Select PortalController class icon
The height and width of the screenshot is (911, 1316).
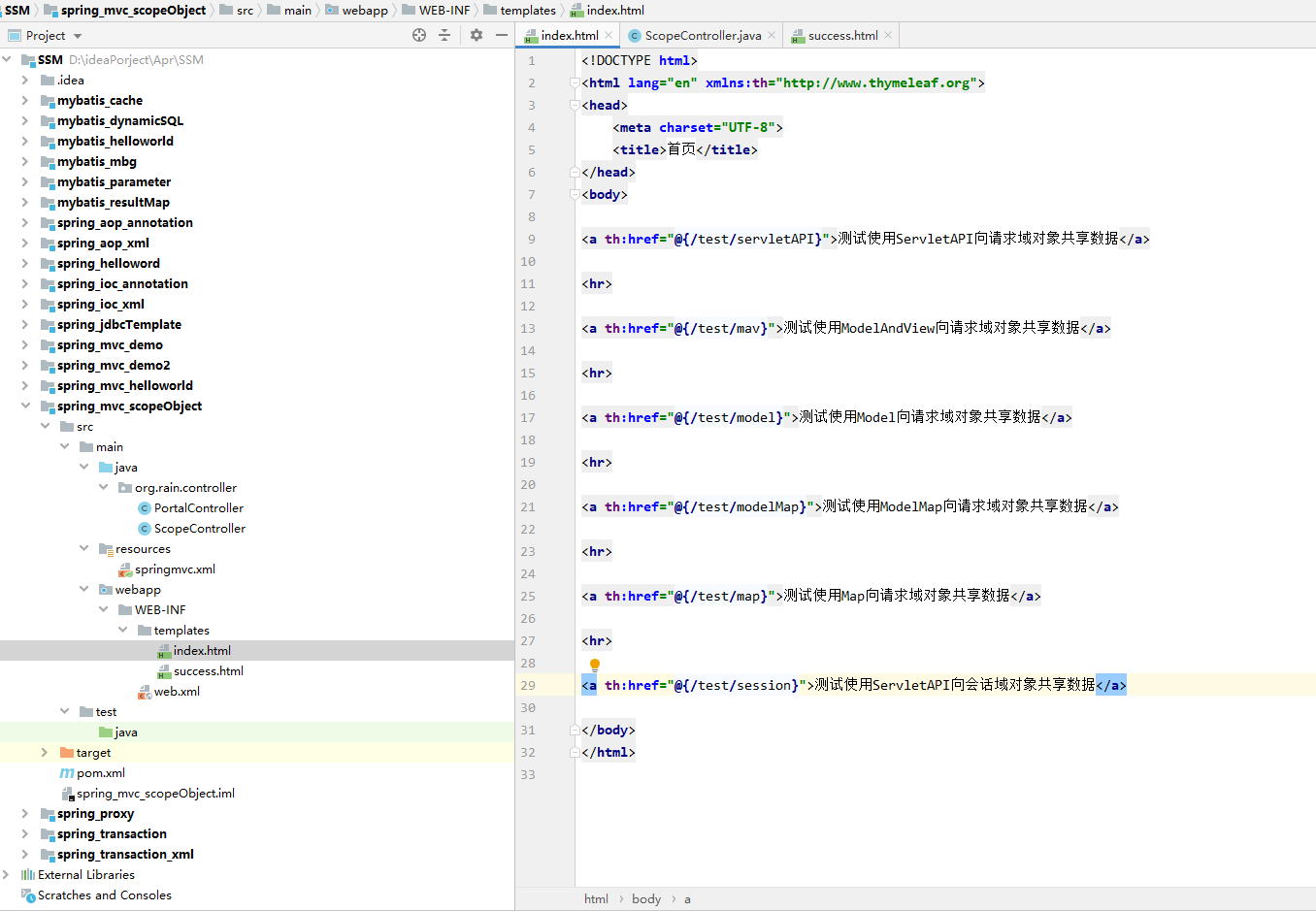(145, 508)
